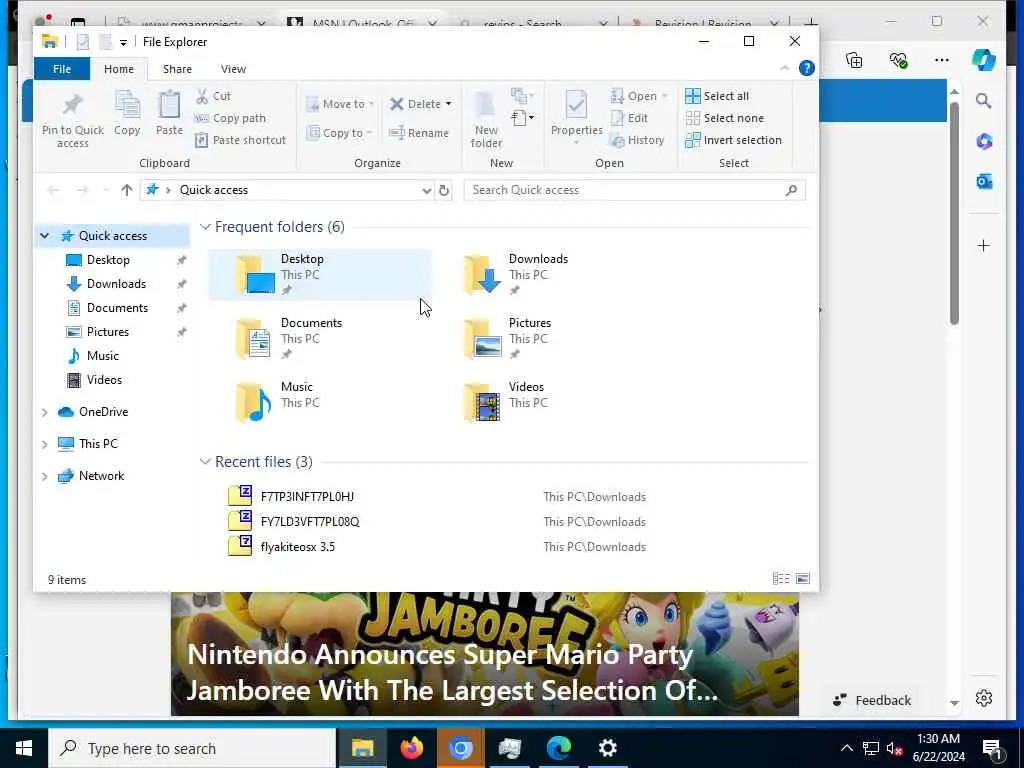Click the Edit command
This screenshot has height=768, width=1024.
pyautogui.click(x=630, y=118)
